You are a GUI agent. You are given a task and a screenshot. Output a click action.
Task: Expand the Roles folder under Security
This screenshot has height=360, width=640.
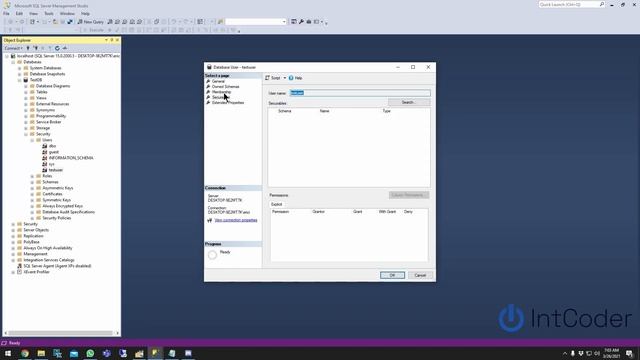[x=32, y=176]
